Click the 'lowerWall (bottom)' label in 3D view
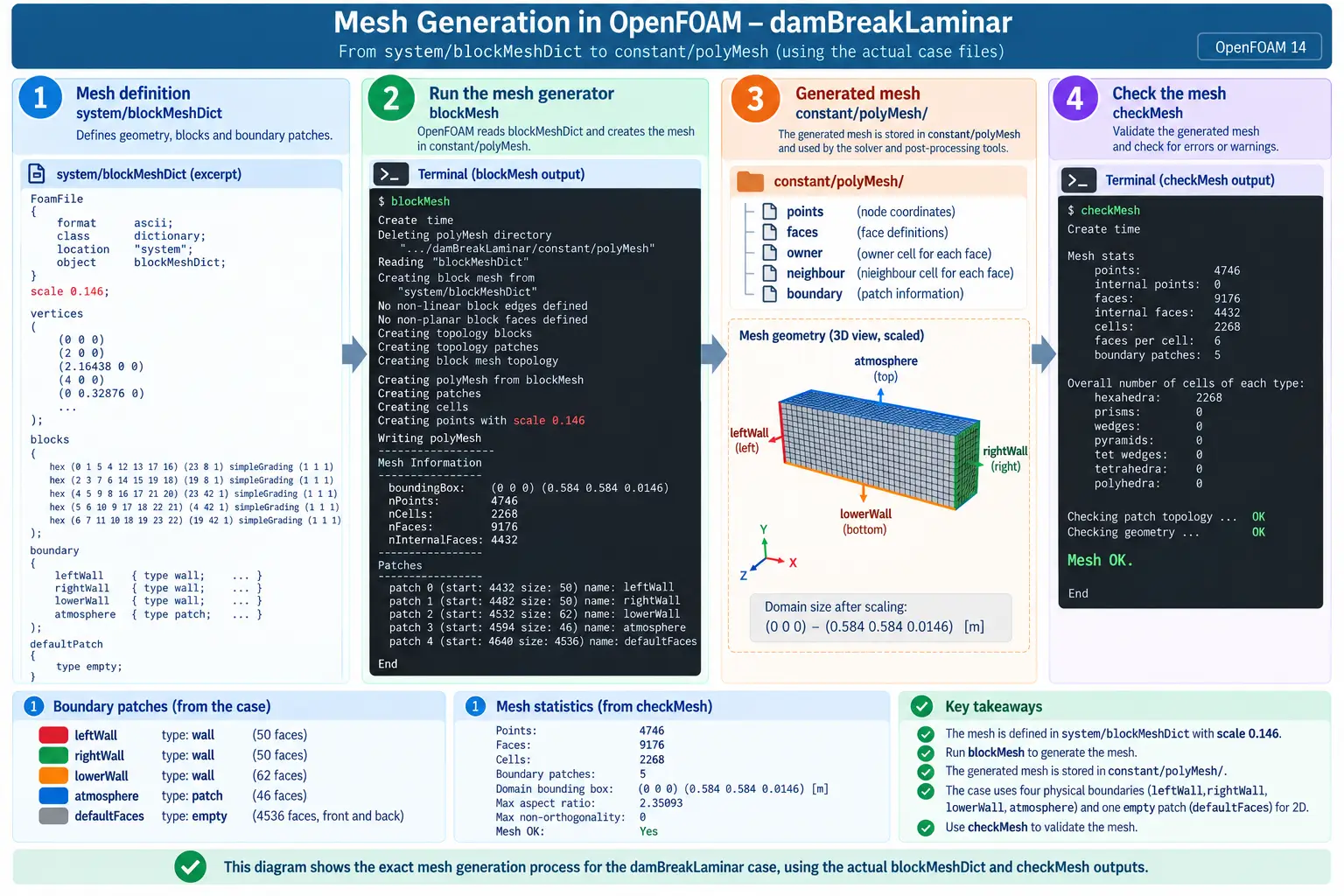 [865, 521]
